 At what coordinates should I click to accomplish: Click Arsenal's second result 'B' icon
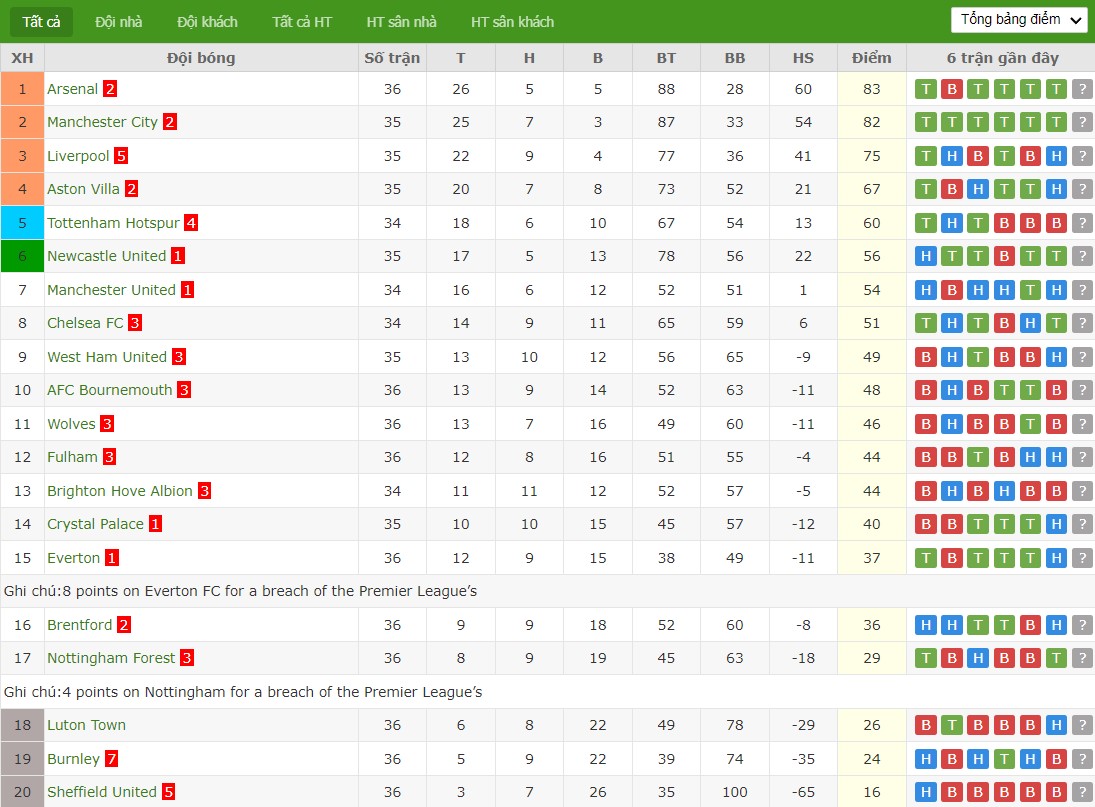click(952, 89)
